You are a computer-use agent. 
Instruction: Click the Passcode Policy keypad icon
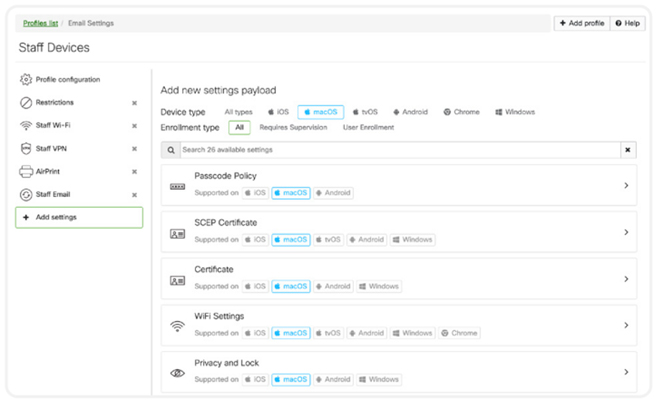click(x=177, y=187)
